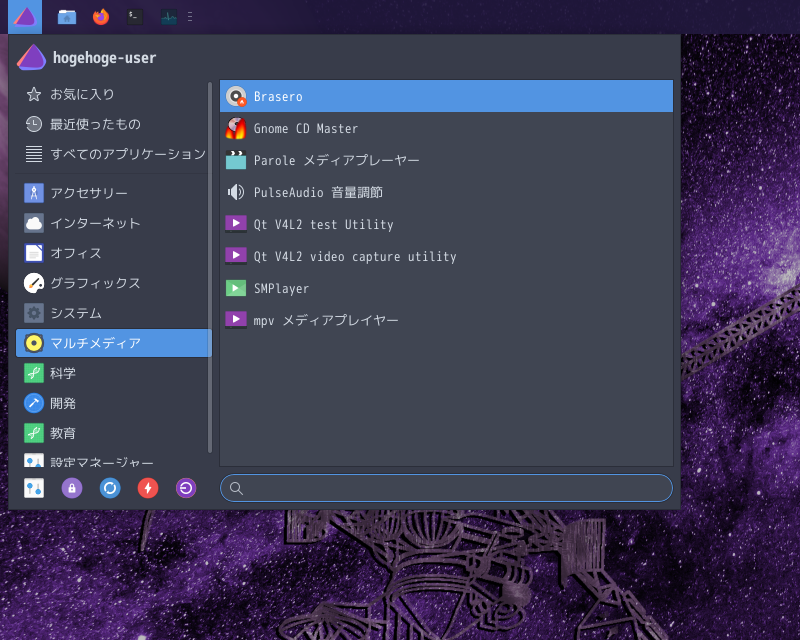
Task: Select the 教育 category
Action: [x=113, y=433]
